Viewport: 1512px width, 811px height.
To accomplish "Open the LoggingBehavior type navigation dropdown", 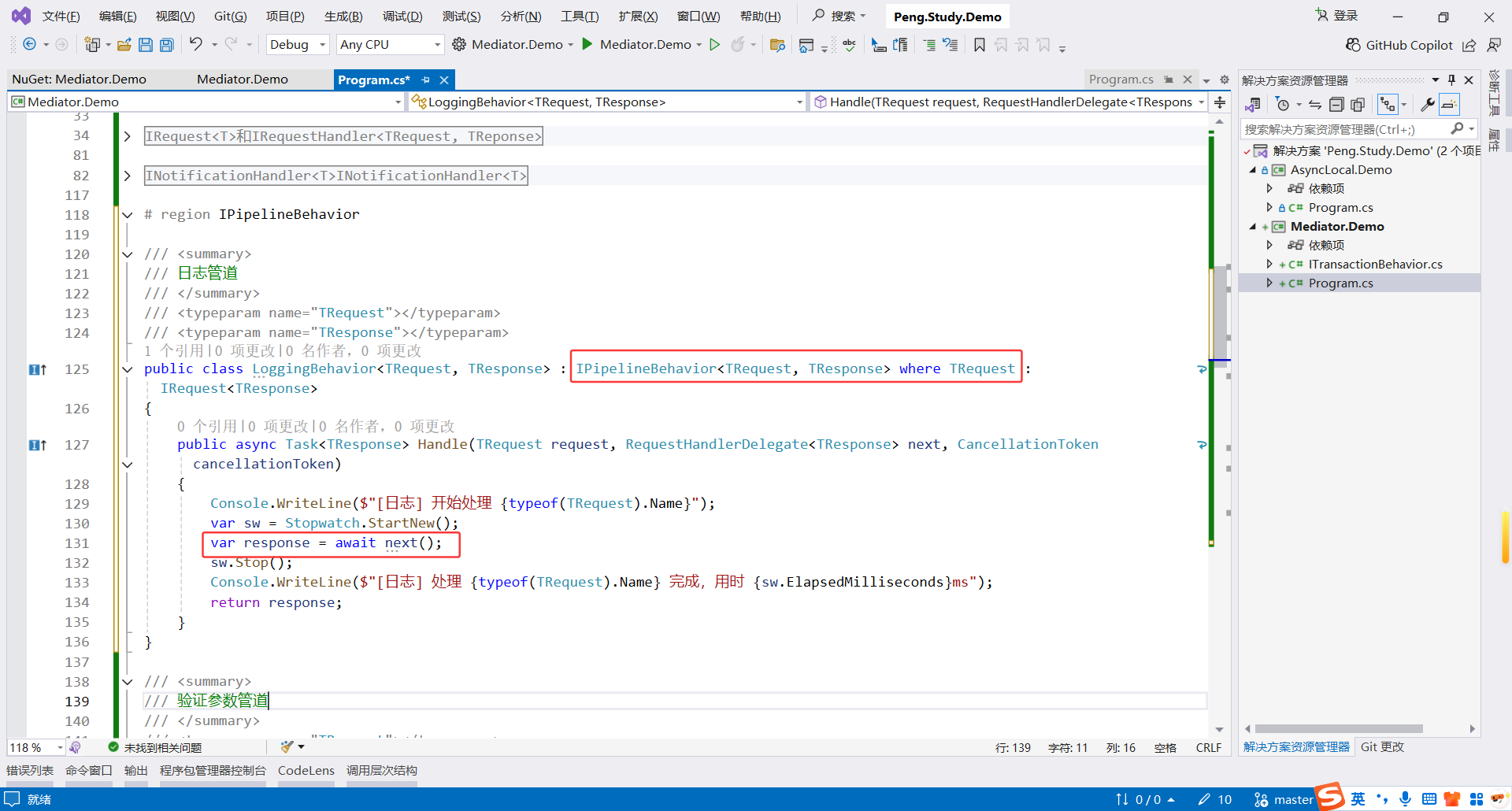I will [x=606, y=102].
